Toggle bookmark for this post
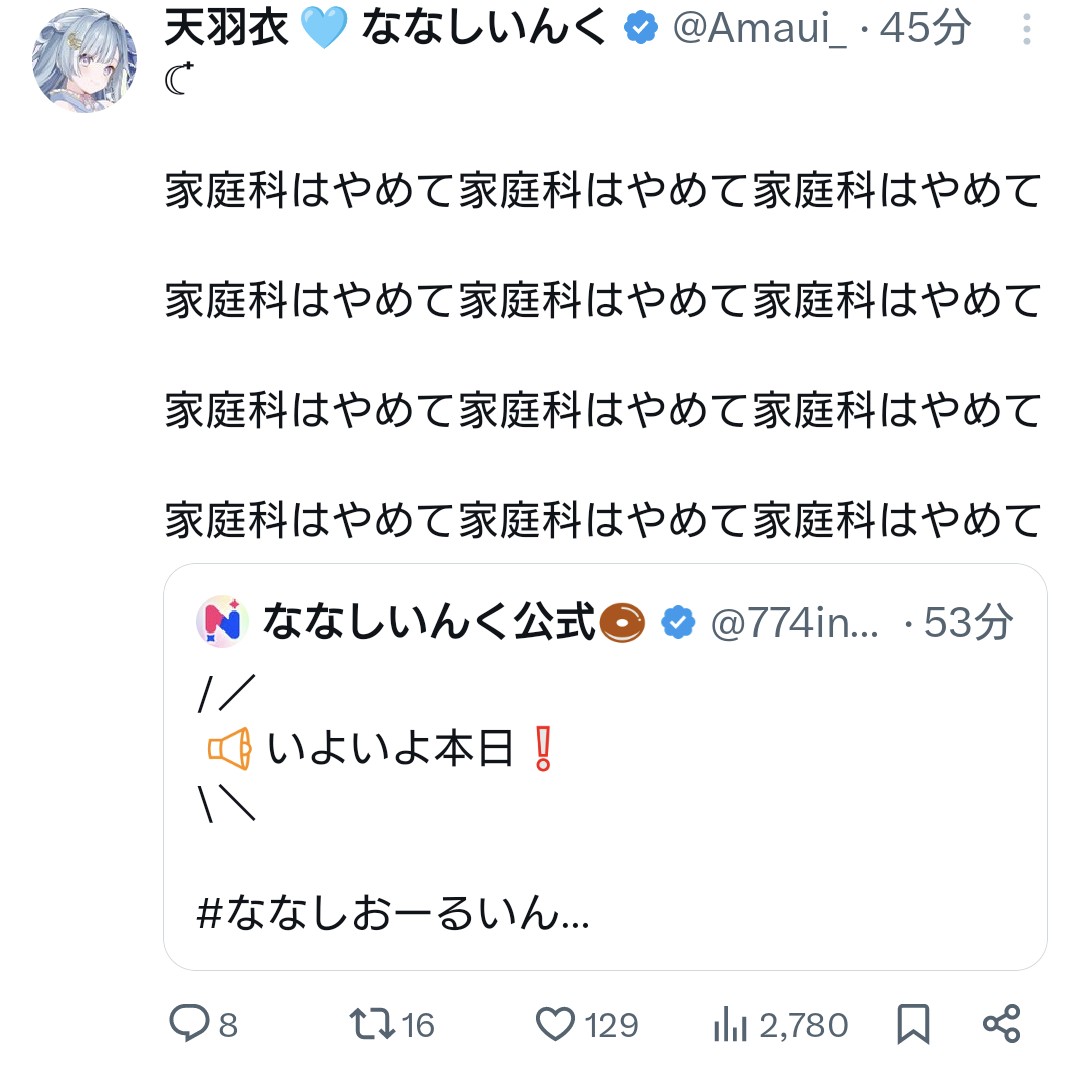 (x=912, y=1024)
